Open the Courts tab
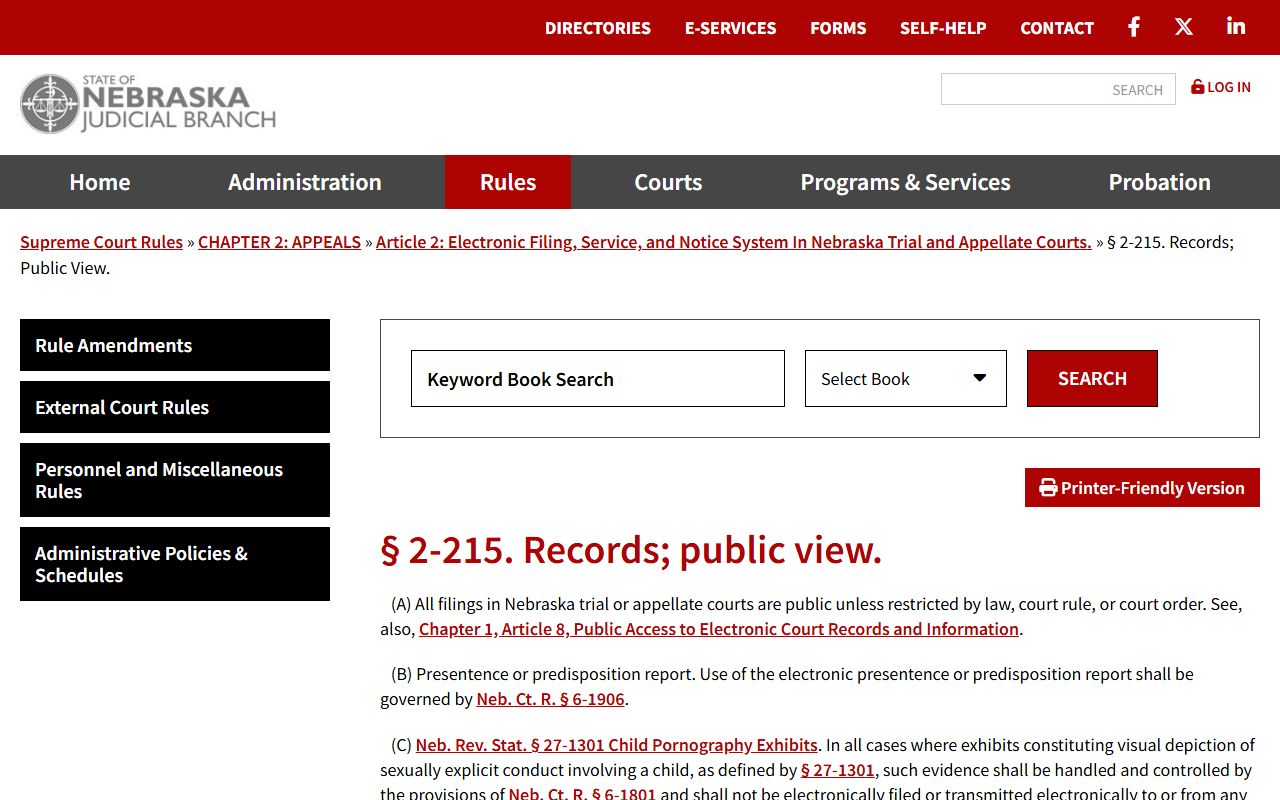 point(668,182)
